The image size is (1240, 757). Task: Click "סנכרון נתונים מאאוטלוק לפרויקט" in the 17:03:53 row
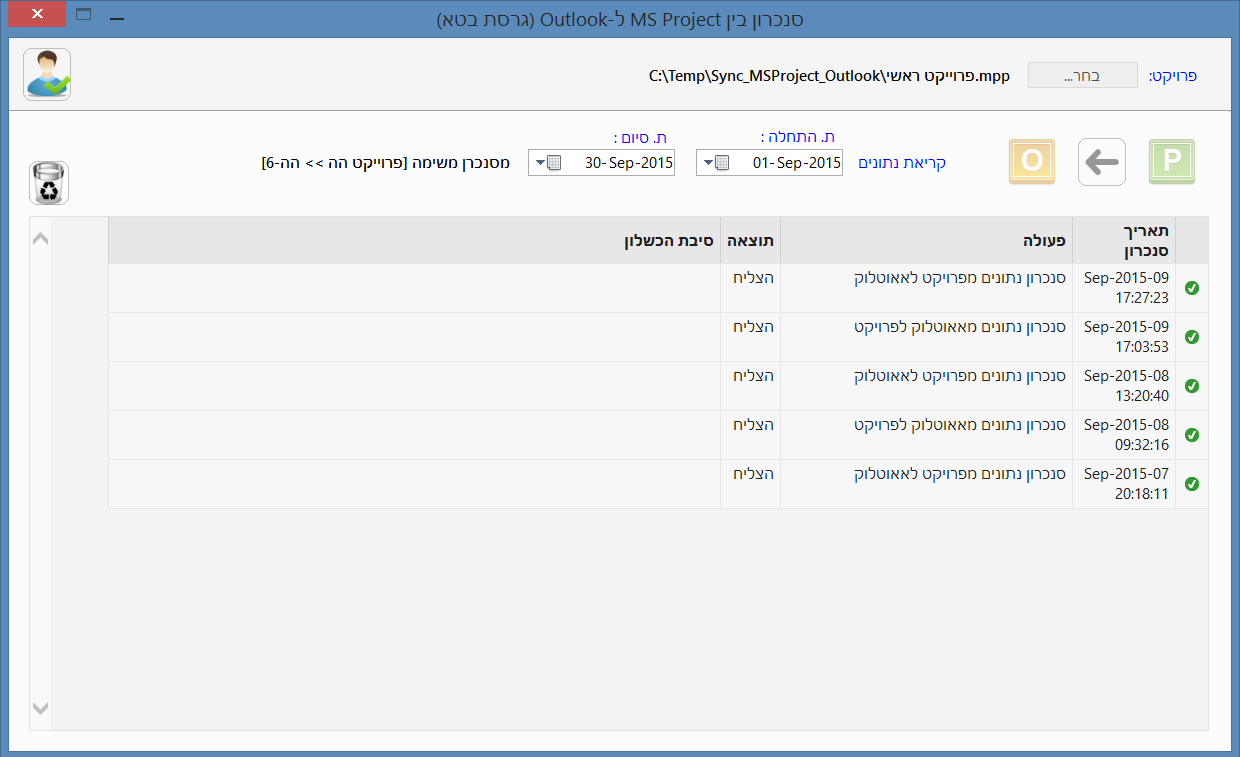point(960,327)
